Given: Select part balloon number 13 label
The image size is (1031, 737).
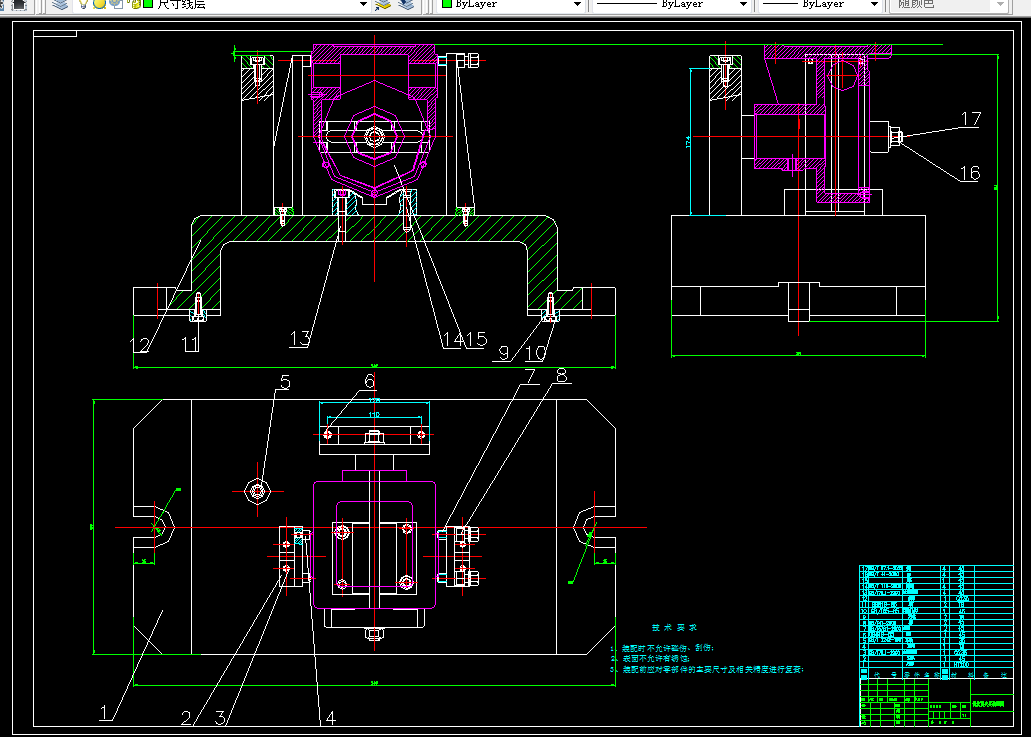Looking at the screenshot, I should tap(300, 339).
